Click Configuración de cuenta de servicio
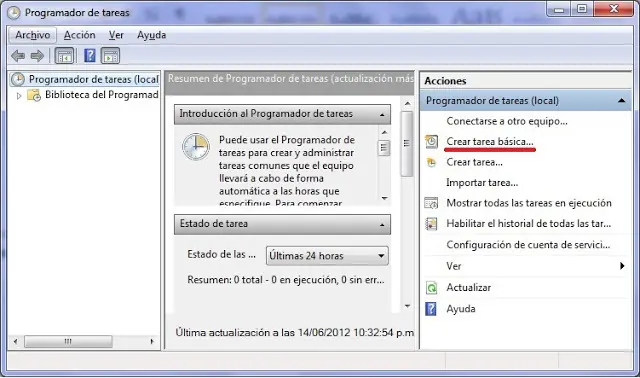 click(x=528, y=245)
